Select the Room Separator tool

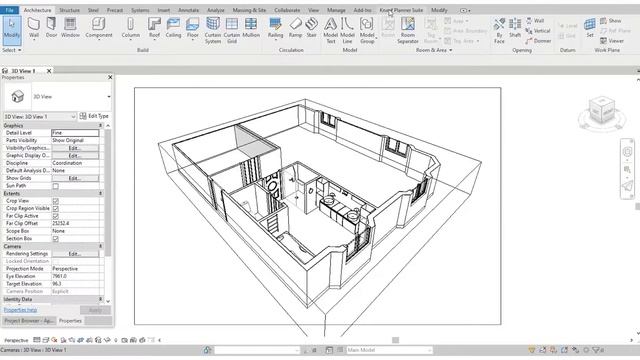(x=408, y=30)
